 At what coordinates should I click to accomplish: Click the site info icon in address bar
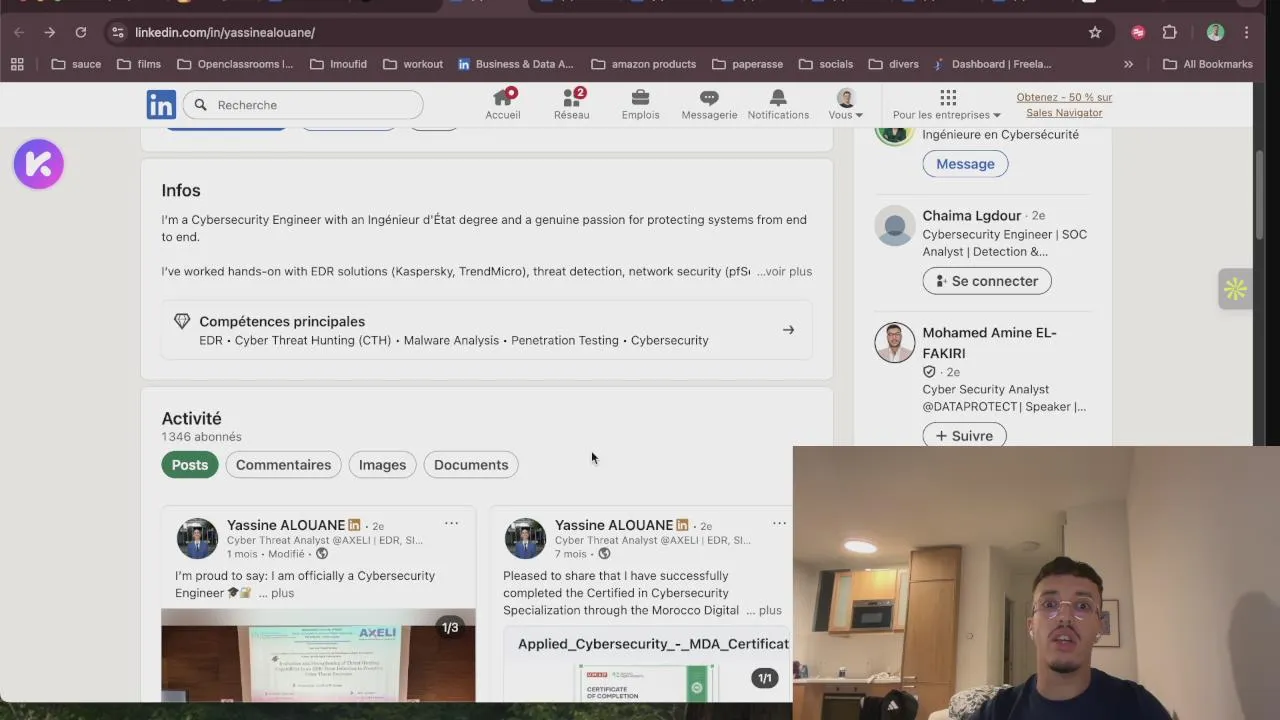(x=118, y=32)
